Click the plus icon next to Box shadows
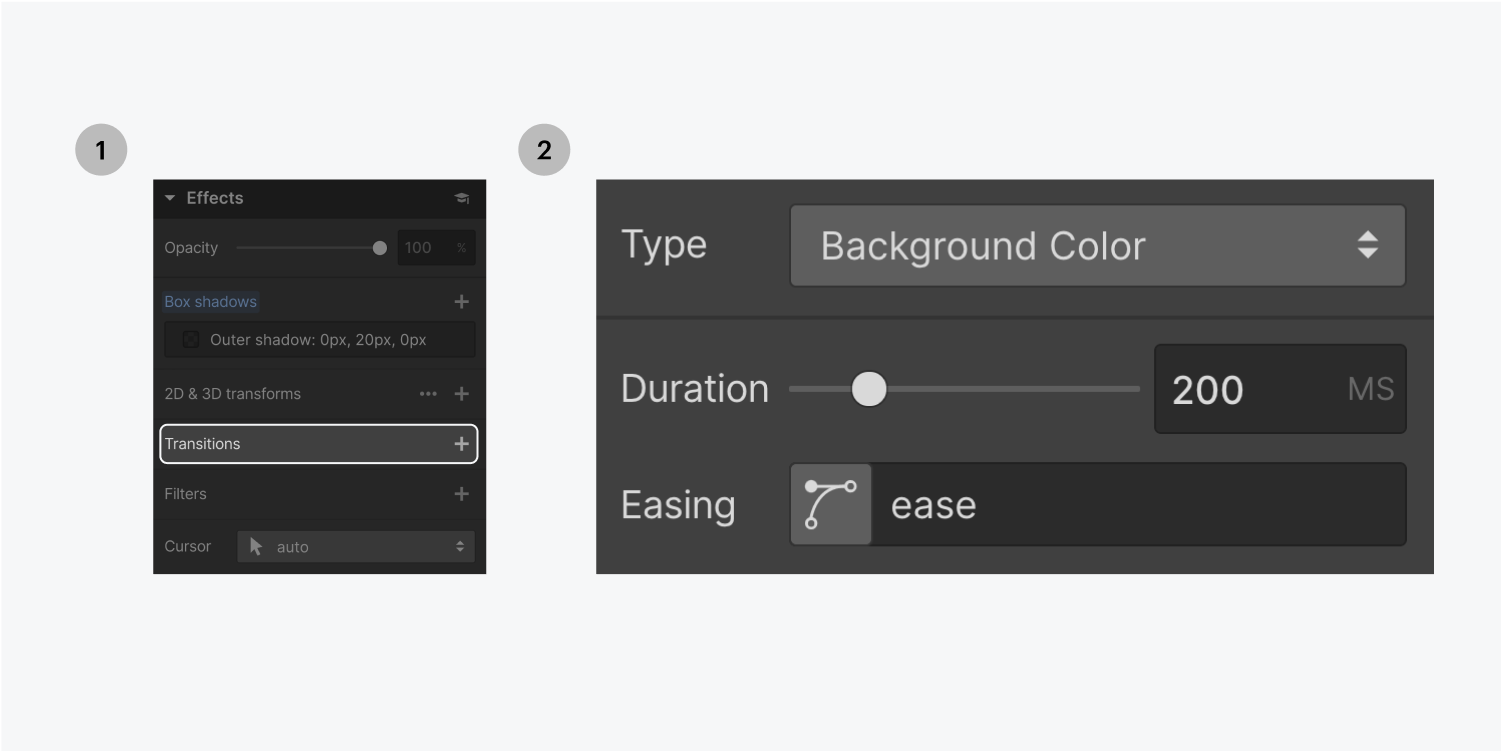 (461, 300)
